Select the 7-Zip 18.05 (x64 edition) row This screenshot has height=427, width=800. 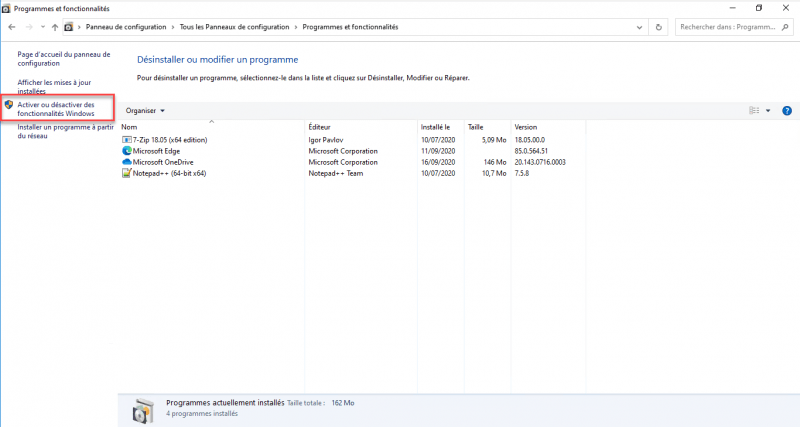point(353,140)
